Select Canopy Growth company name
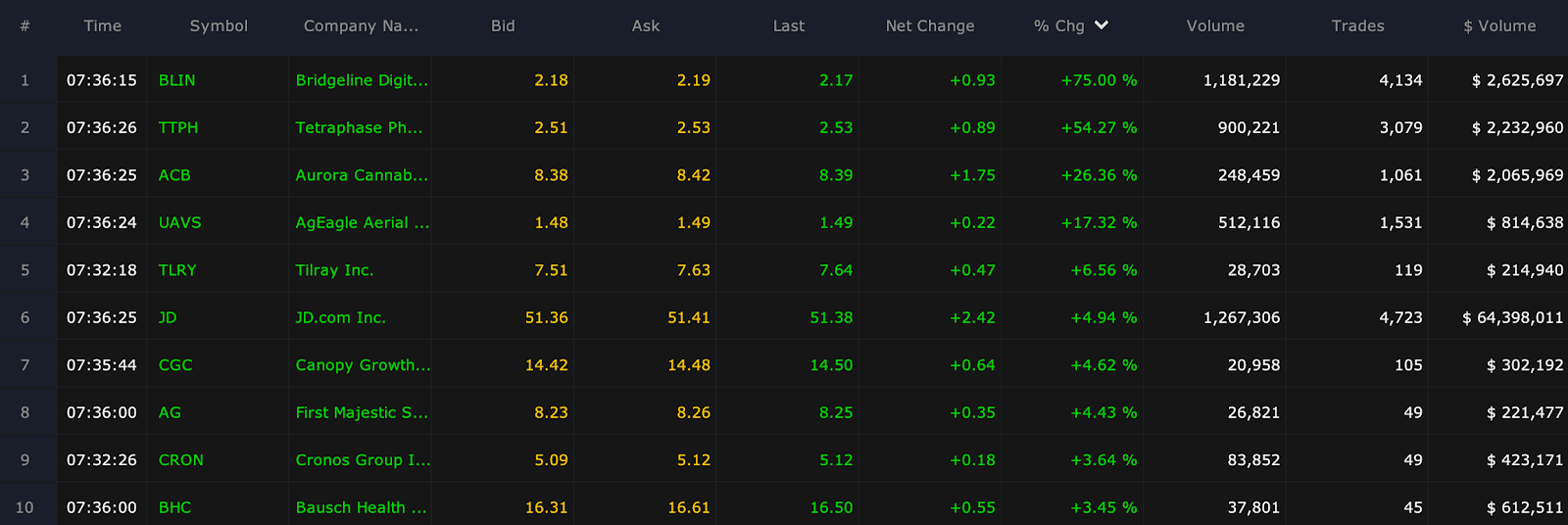 [363, 365]
